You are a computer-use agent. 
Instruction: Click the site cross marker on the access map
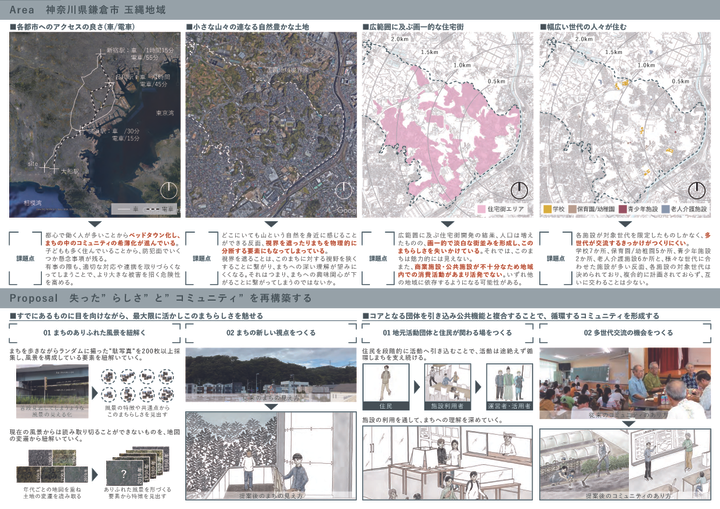click(45, 167)
